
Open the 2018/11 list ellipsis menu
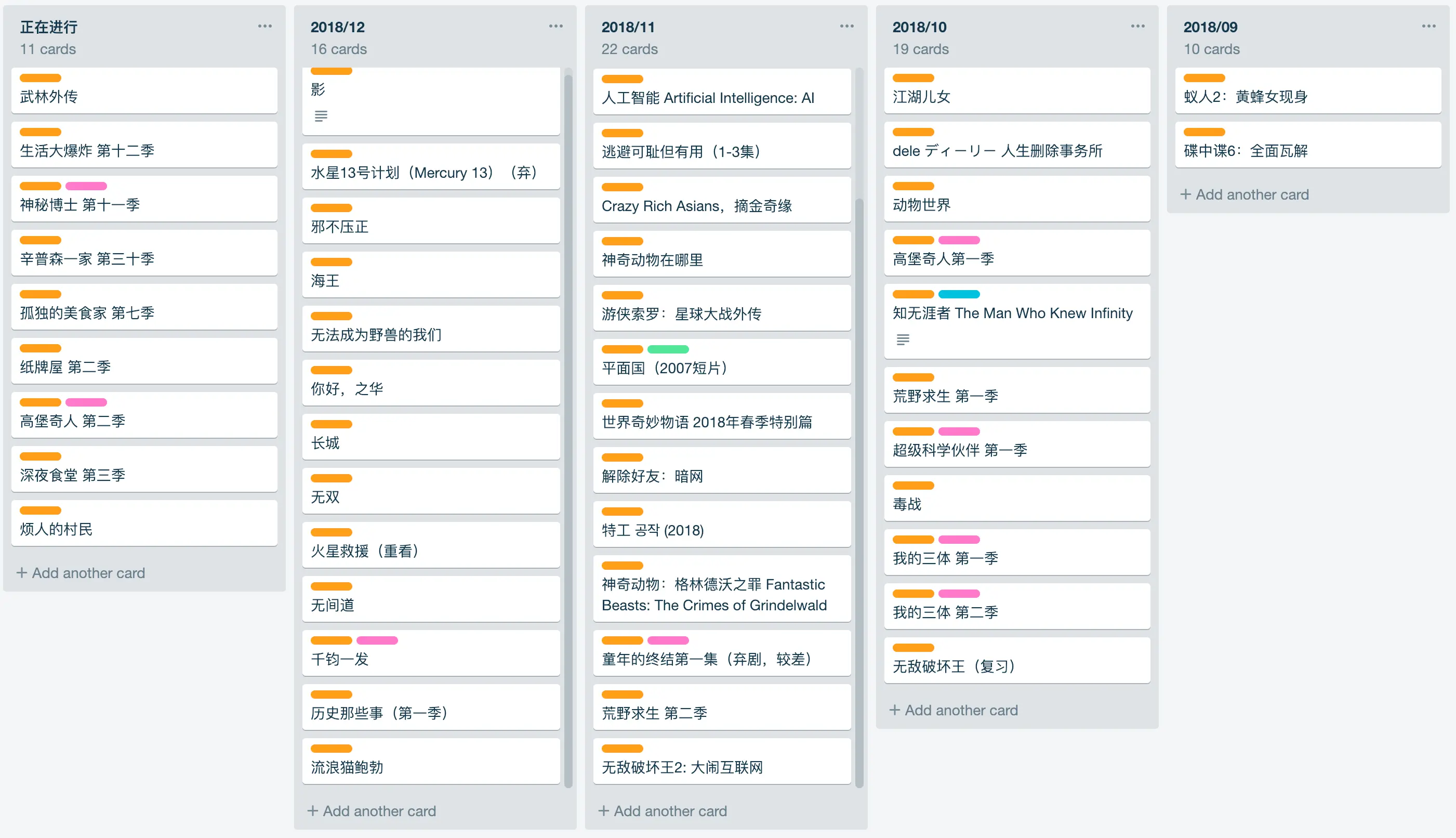click(846, 26)
